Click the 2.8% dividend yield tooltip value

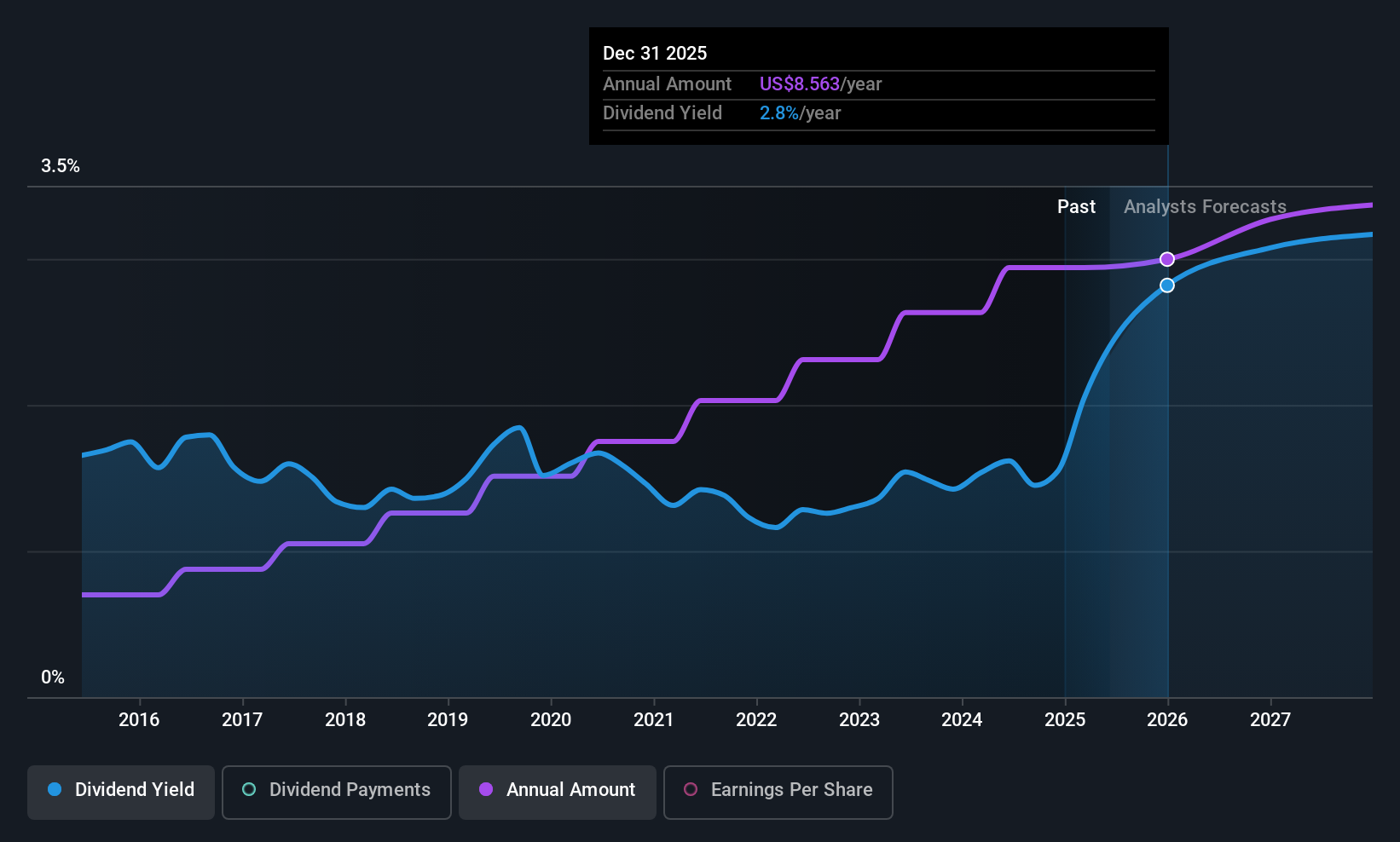click(x=779, y=113)
